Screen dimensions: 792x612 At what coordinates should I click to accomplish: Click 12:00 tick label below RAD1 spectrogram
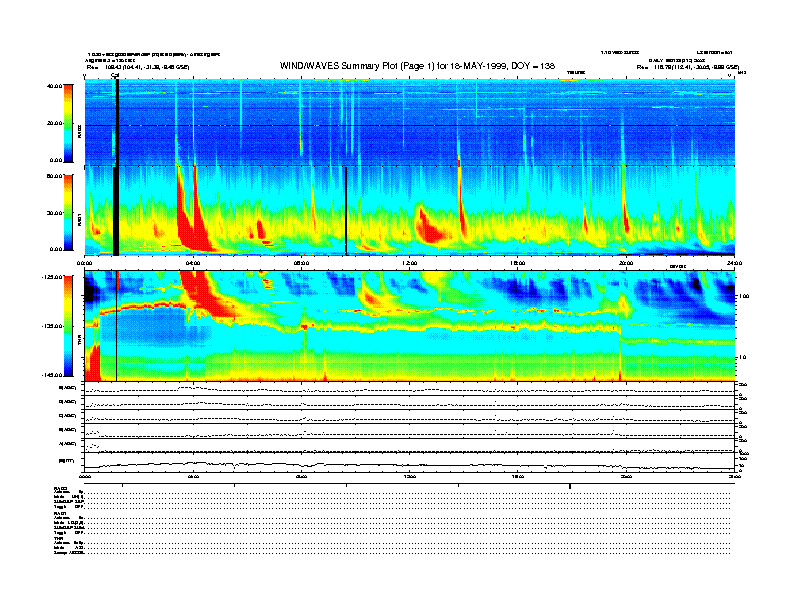click(410, 263)
